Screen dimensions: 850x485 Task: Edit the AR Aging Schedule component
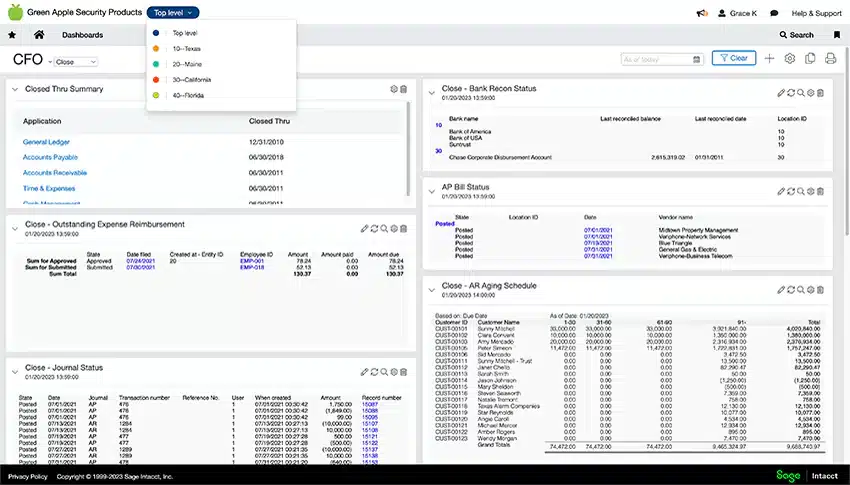[781, 290]
